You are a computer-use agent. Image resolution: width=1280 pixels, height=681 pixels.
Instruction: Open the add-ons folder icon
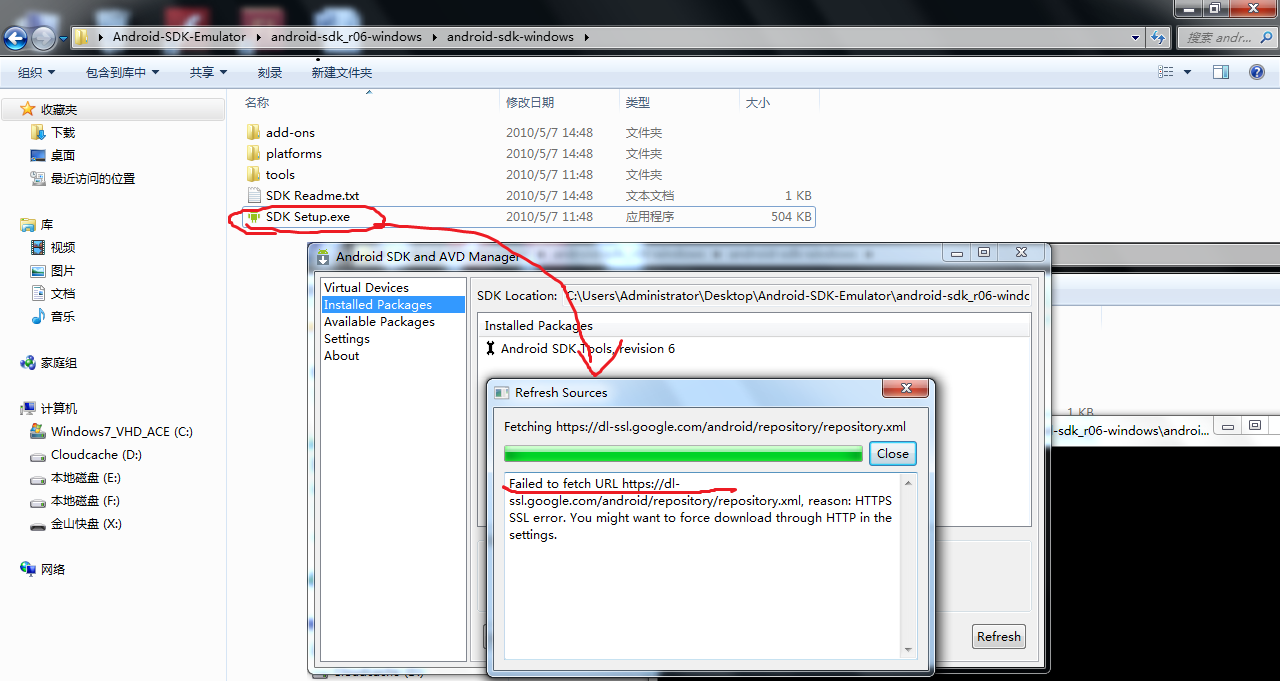253,132
